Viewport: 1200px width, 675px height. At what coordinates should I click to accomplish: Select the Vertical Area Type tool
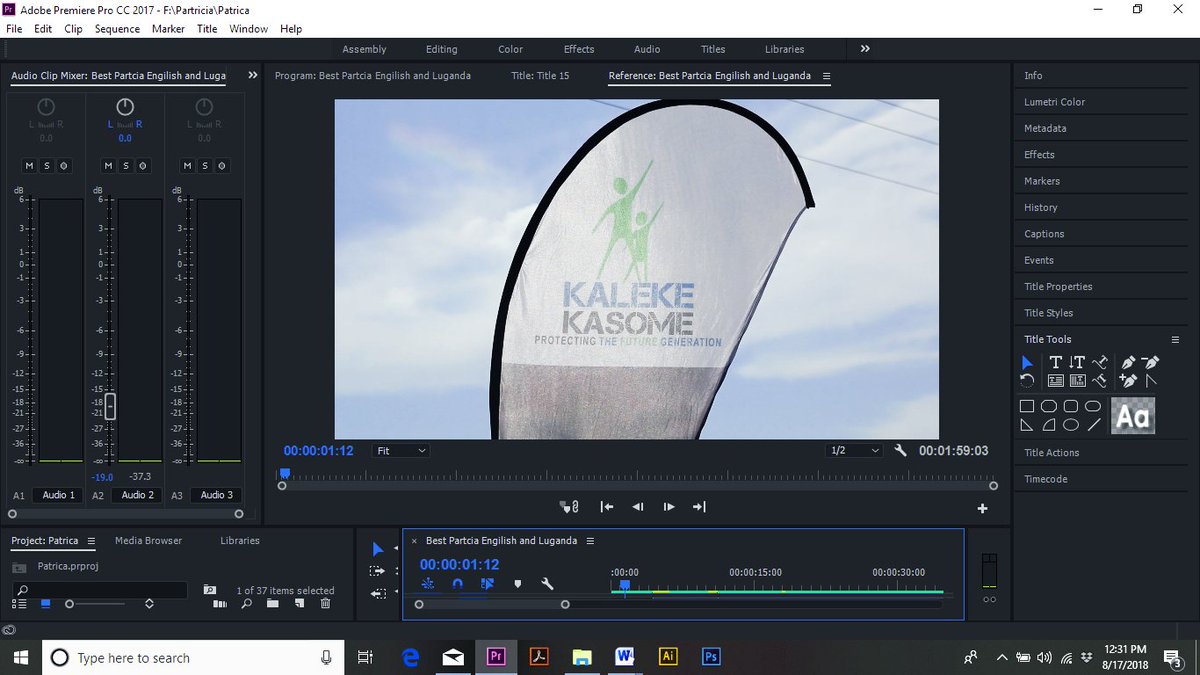[x=1078, y=380]
